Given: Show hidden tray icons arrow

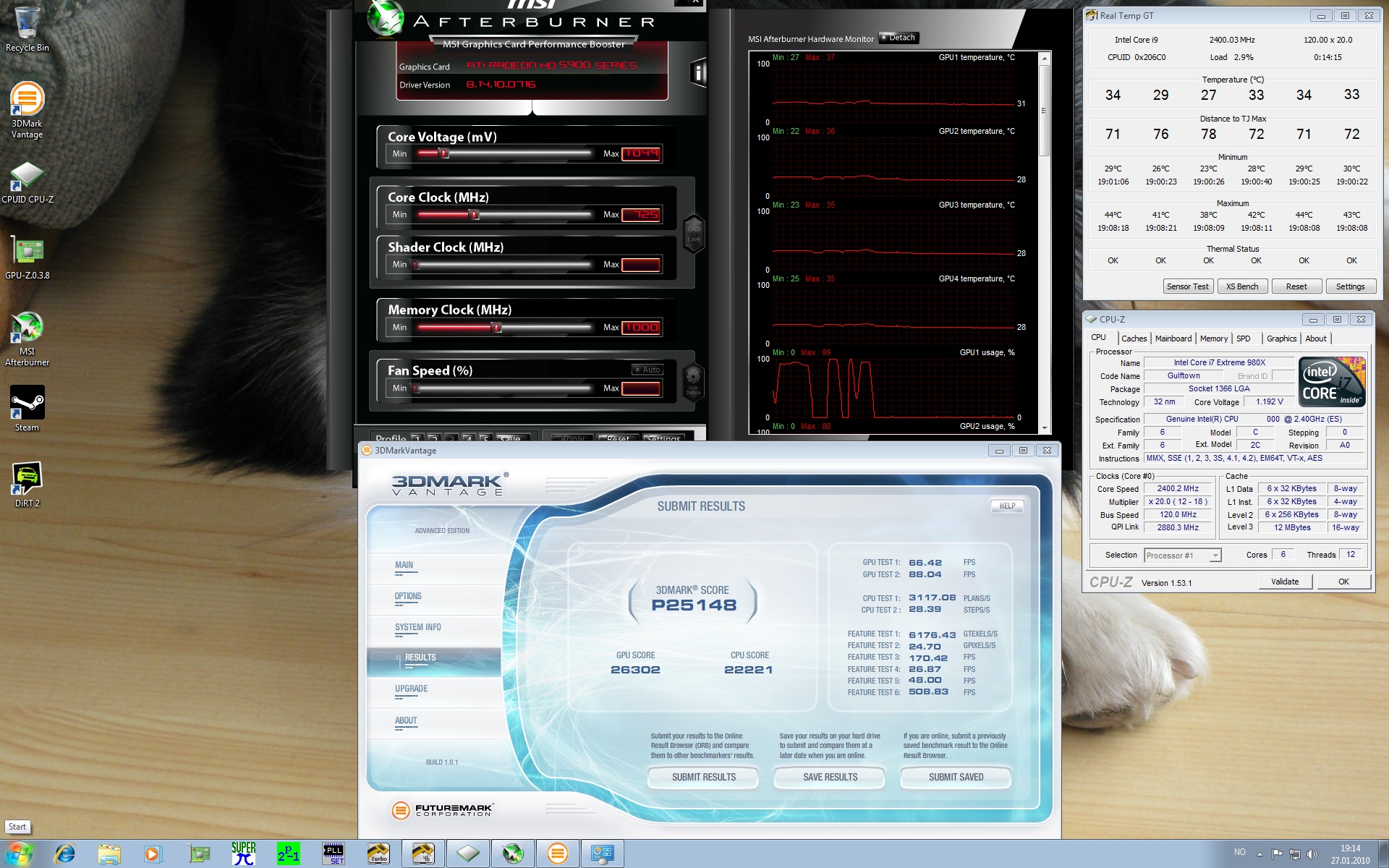Looking at the screenshot, I should pyautogui.click(x=1260, y=854).
